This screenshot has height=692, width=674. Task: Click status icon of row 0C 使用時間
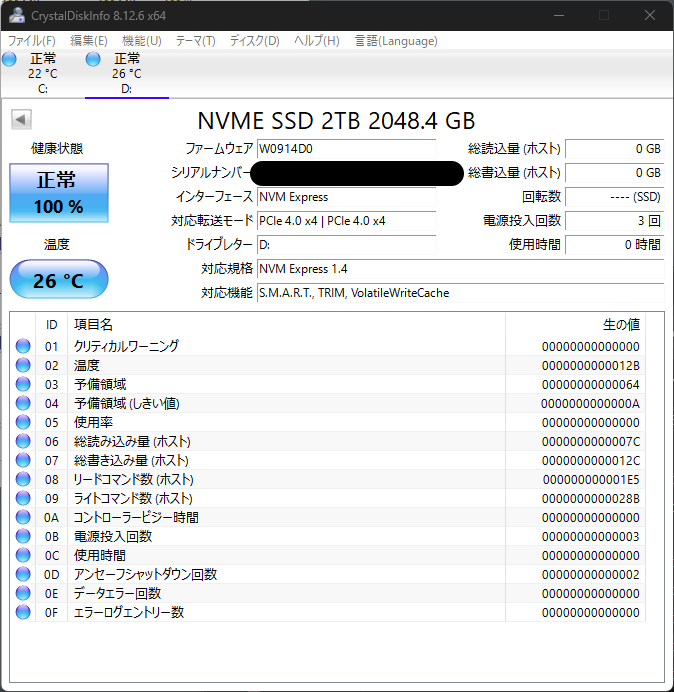point(23,555)
